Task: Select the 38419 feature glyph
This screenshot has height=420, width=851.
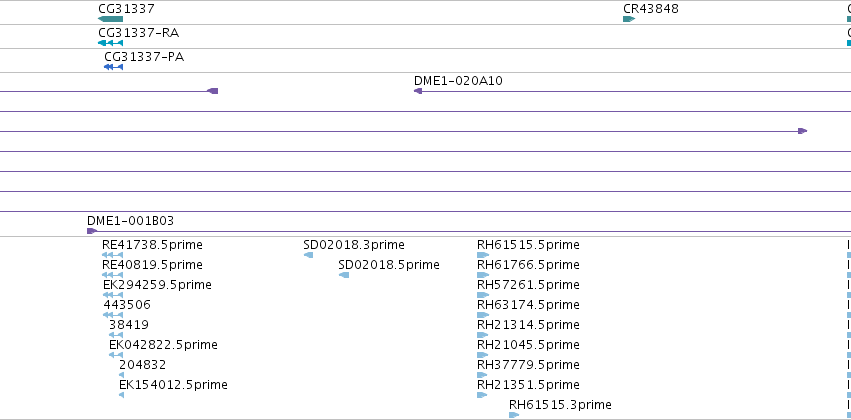Action: point(116,335)
